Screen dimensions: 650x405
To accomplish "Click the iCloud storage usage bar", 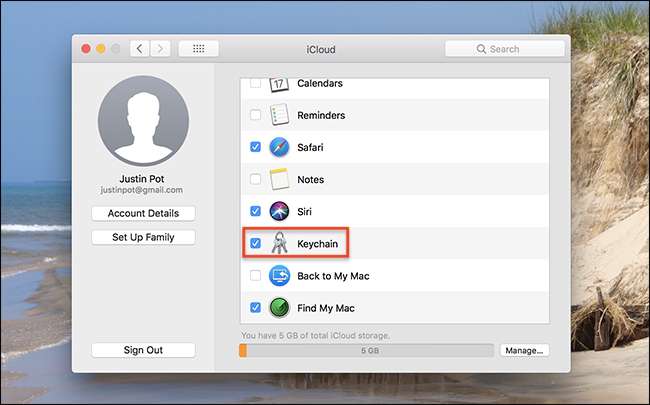I will [366, 350].
